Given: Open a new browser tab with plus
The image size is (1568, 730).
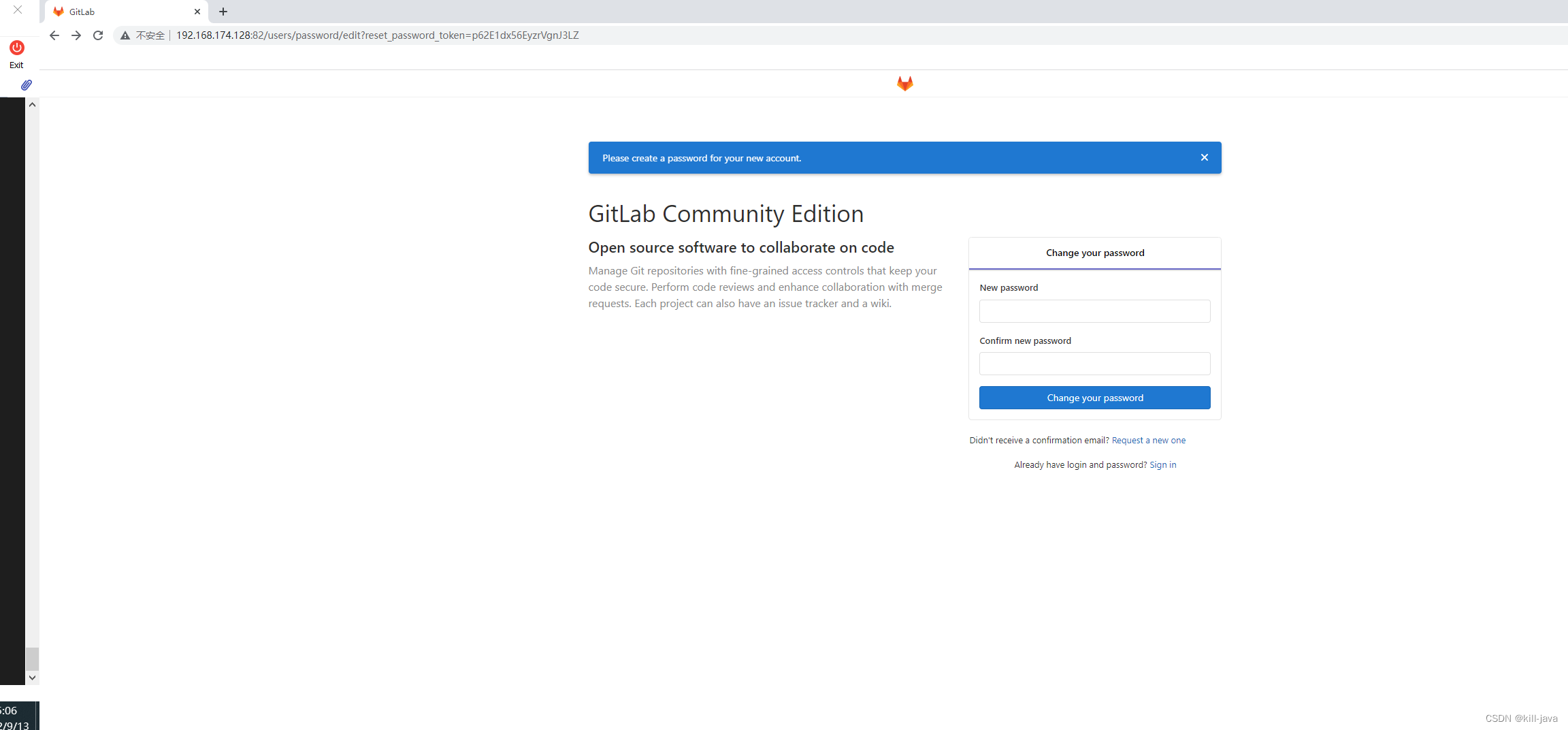Looking at the screenshot, I should point(223,12).
